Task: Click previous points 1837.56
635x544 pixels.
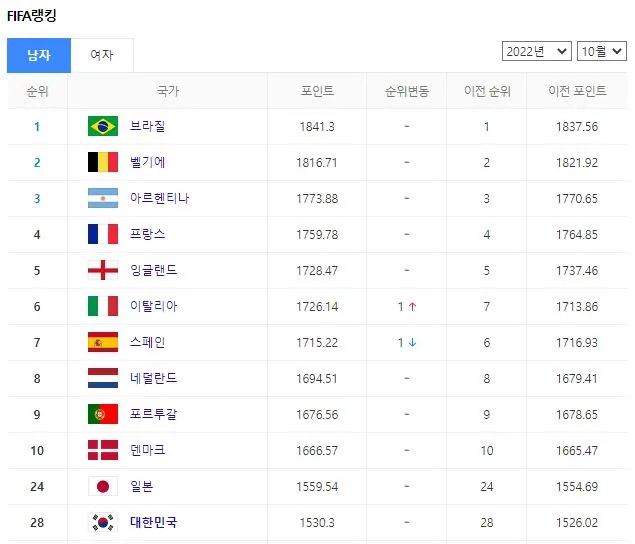Action: click(x=577, y=127)
